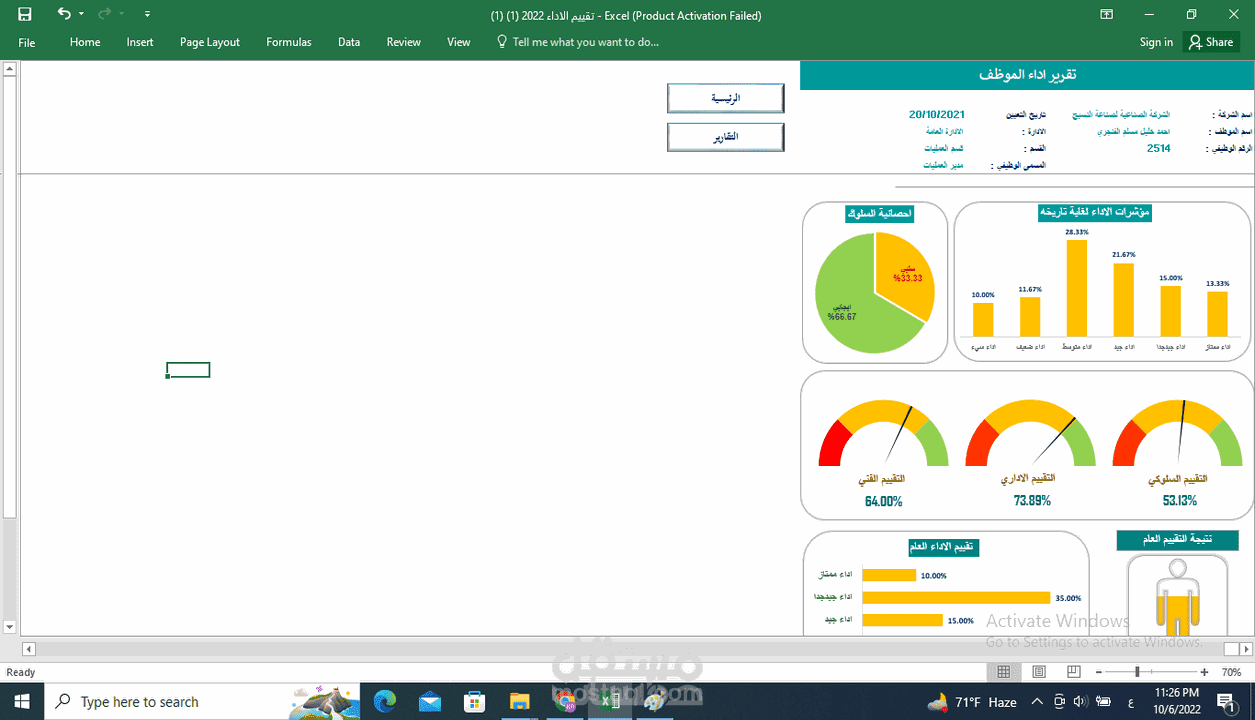Click the system clock 11:26 PM
1255x720 pixels.
[x=1177, y=692]
